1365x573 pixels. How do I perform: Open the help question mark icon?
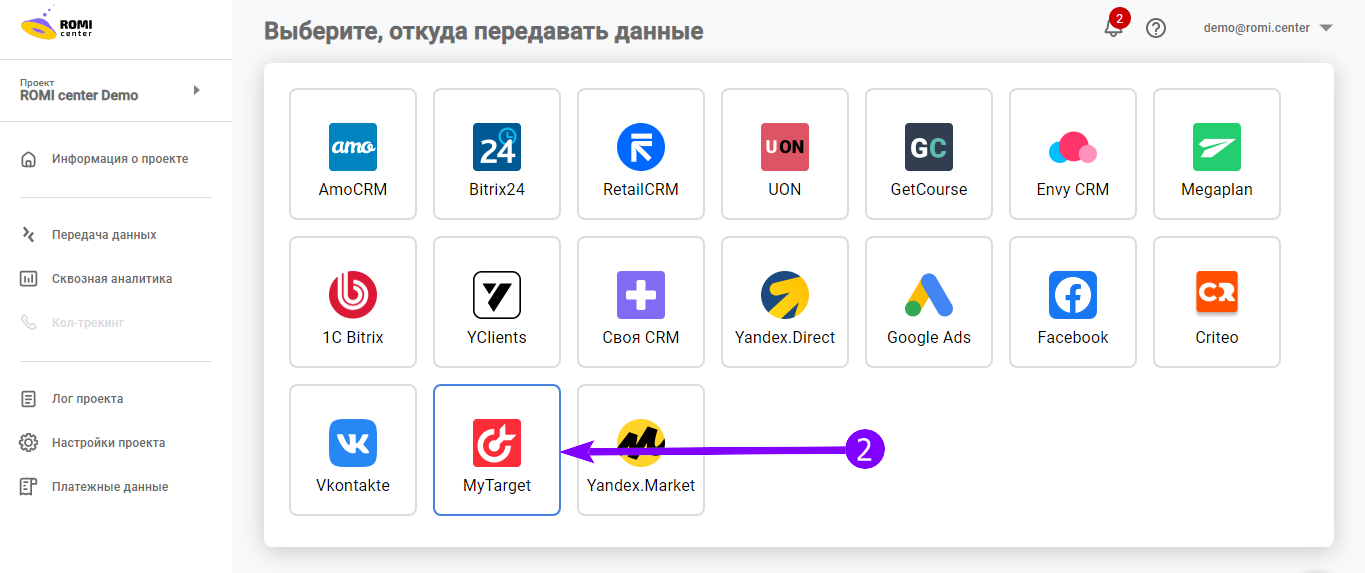(1156, 28)
